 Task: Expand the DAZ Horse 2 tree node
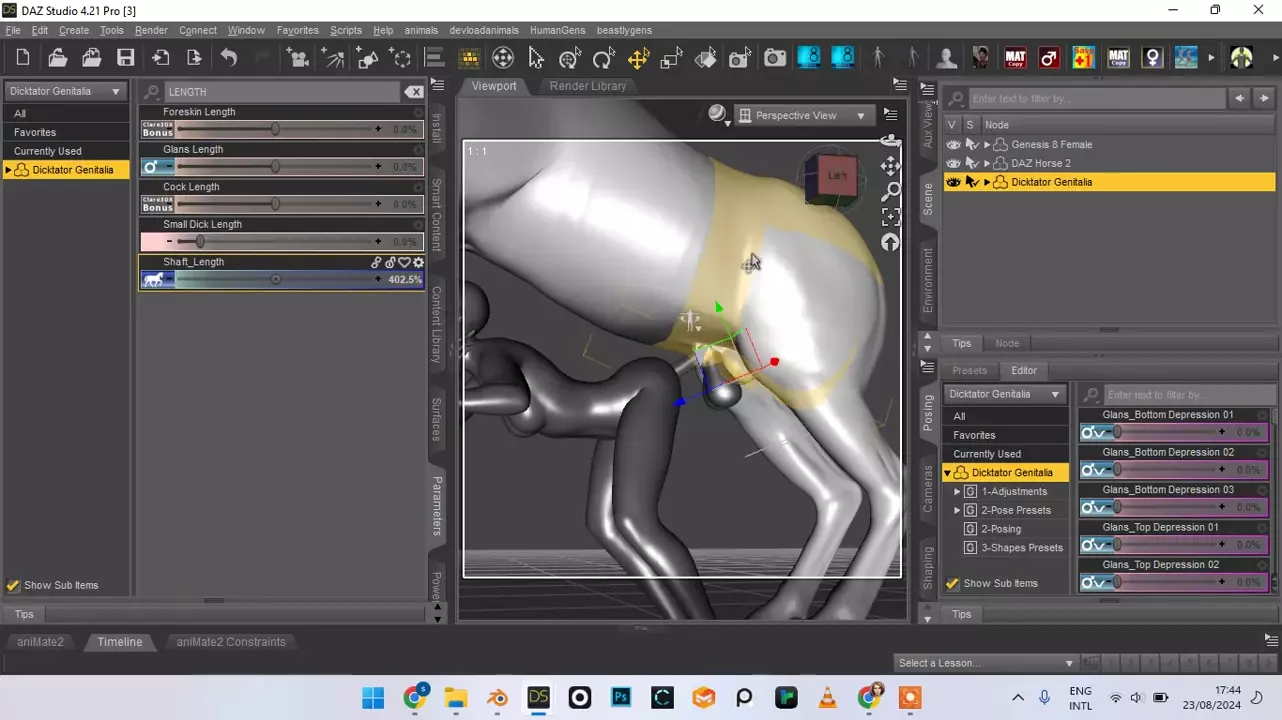(987, 163)
